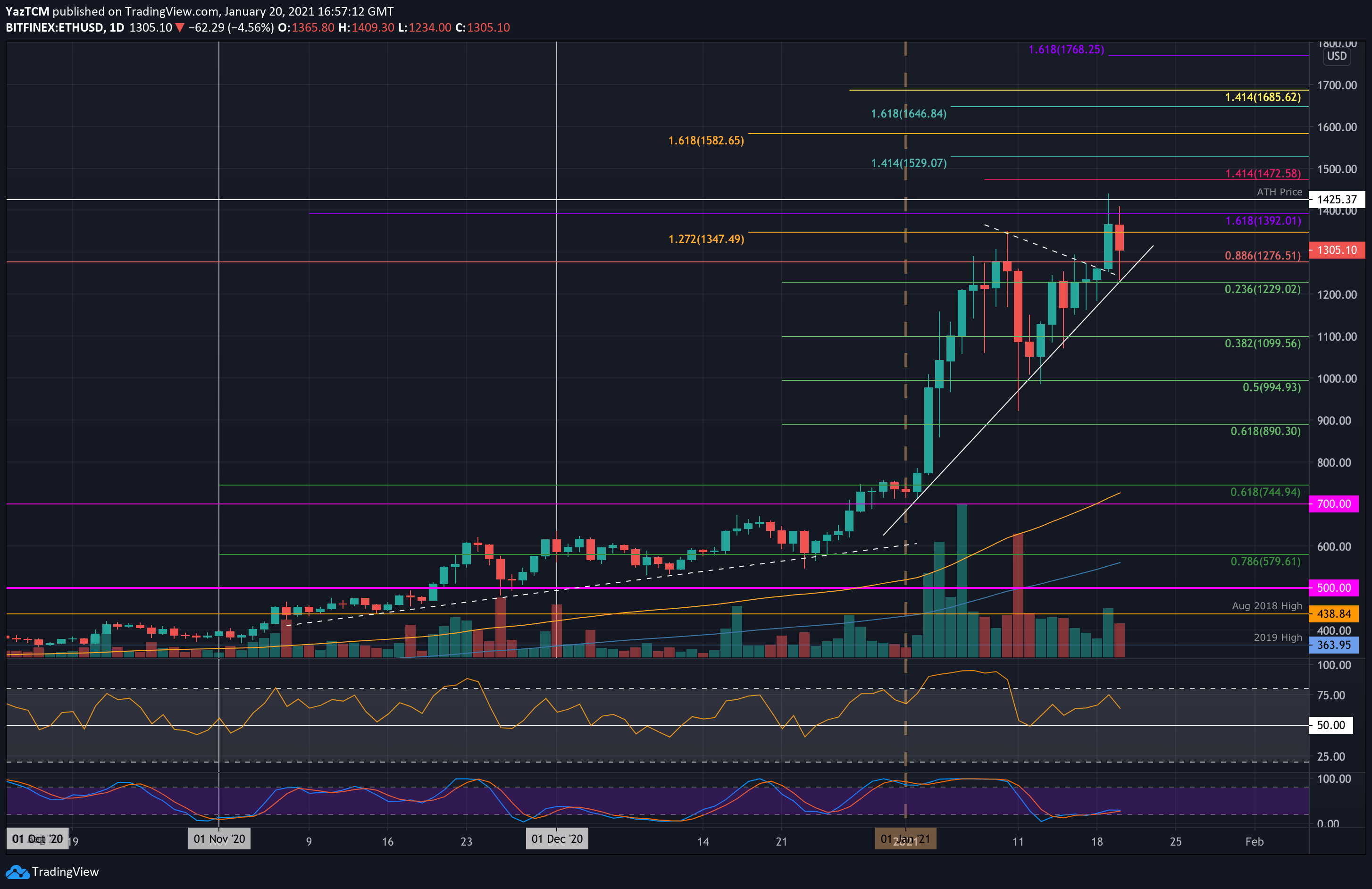The image size is (1372, 889).
Task: Click the 1.618(1768.25) Fibonacci label
Action: tap(1066, 50)
